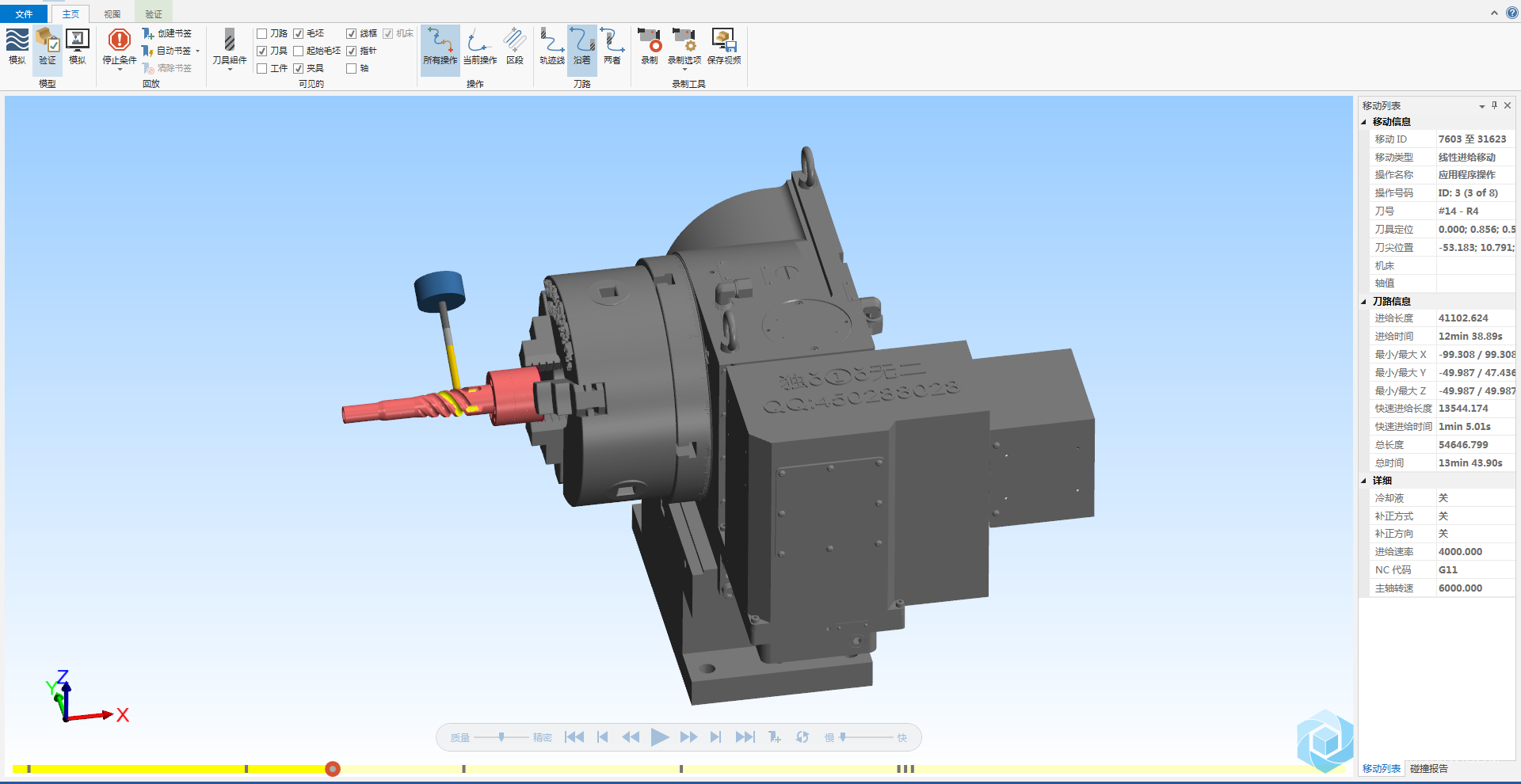Collapse the 详细 section
1521x784 pixels.
coord(1364,481)
